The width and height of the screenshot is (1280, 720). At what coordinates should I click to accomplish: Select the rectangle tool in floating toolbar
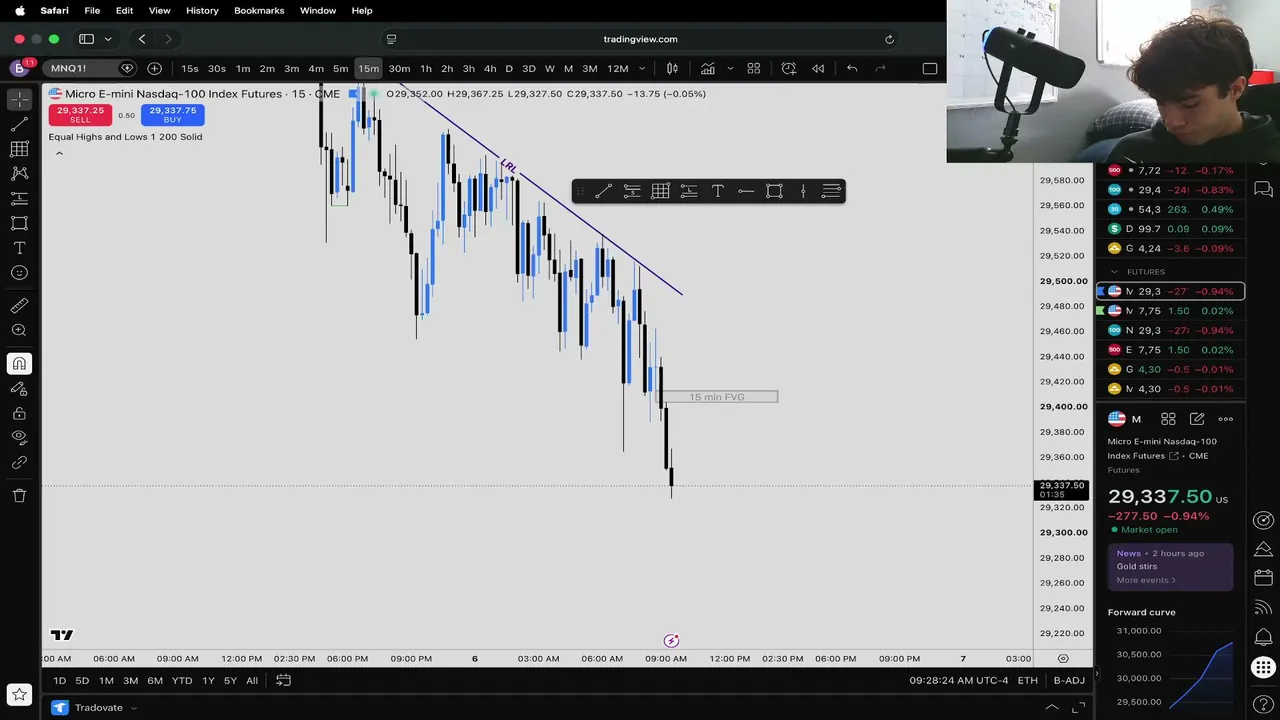774,191
